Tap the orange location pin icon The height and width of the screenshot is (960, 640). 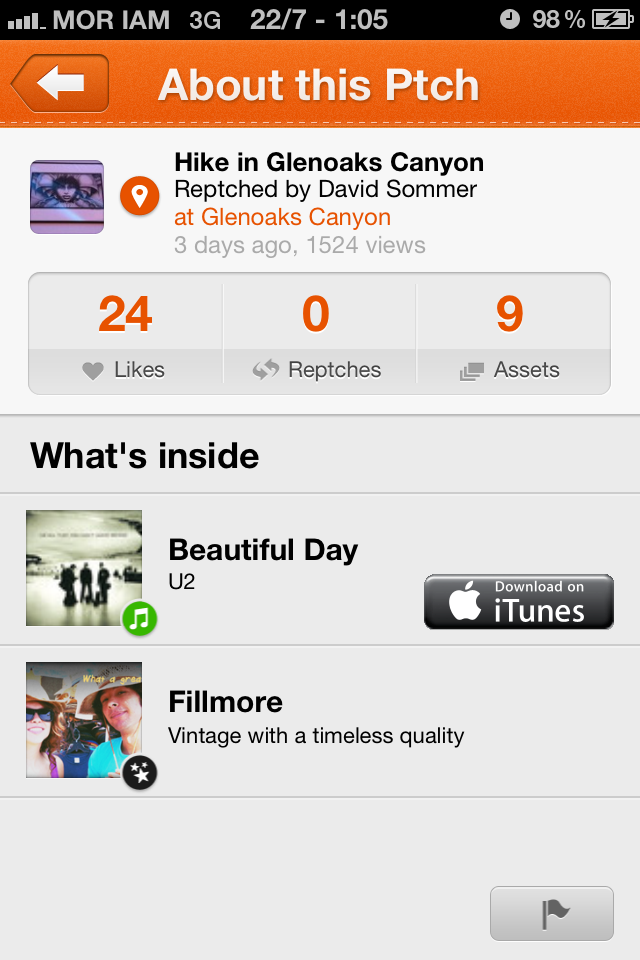click(x=140, y=196)
